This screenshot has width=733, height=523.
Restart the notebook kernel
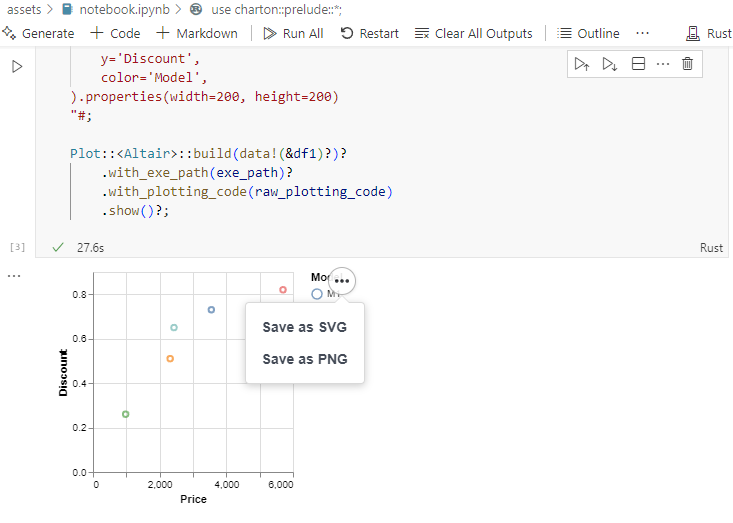[x=369, y=34]
